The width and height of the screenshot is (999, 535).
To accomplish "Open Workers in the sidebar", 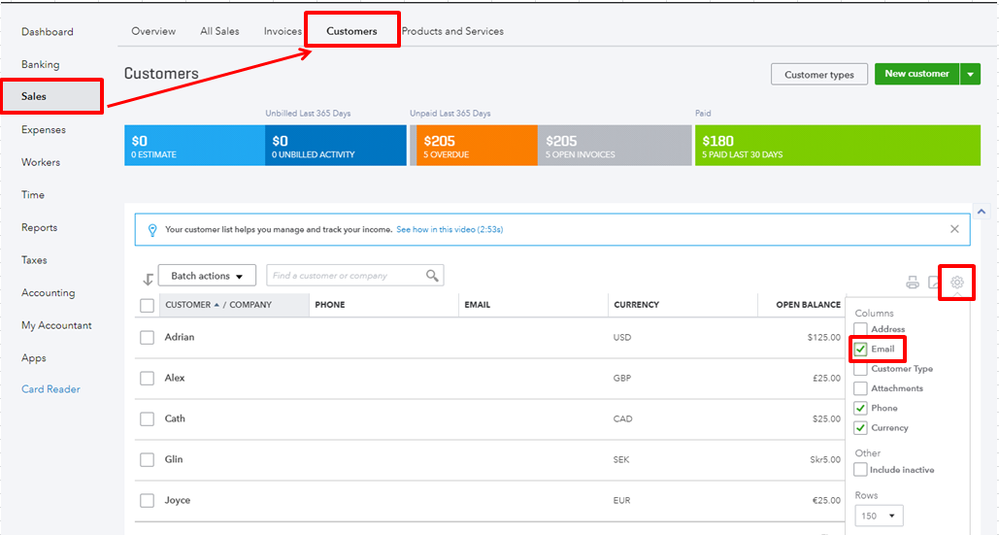I will (41, 162).
